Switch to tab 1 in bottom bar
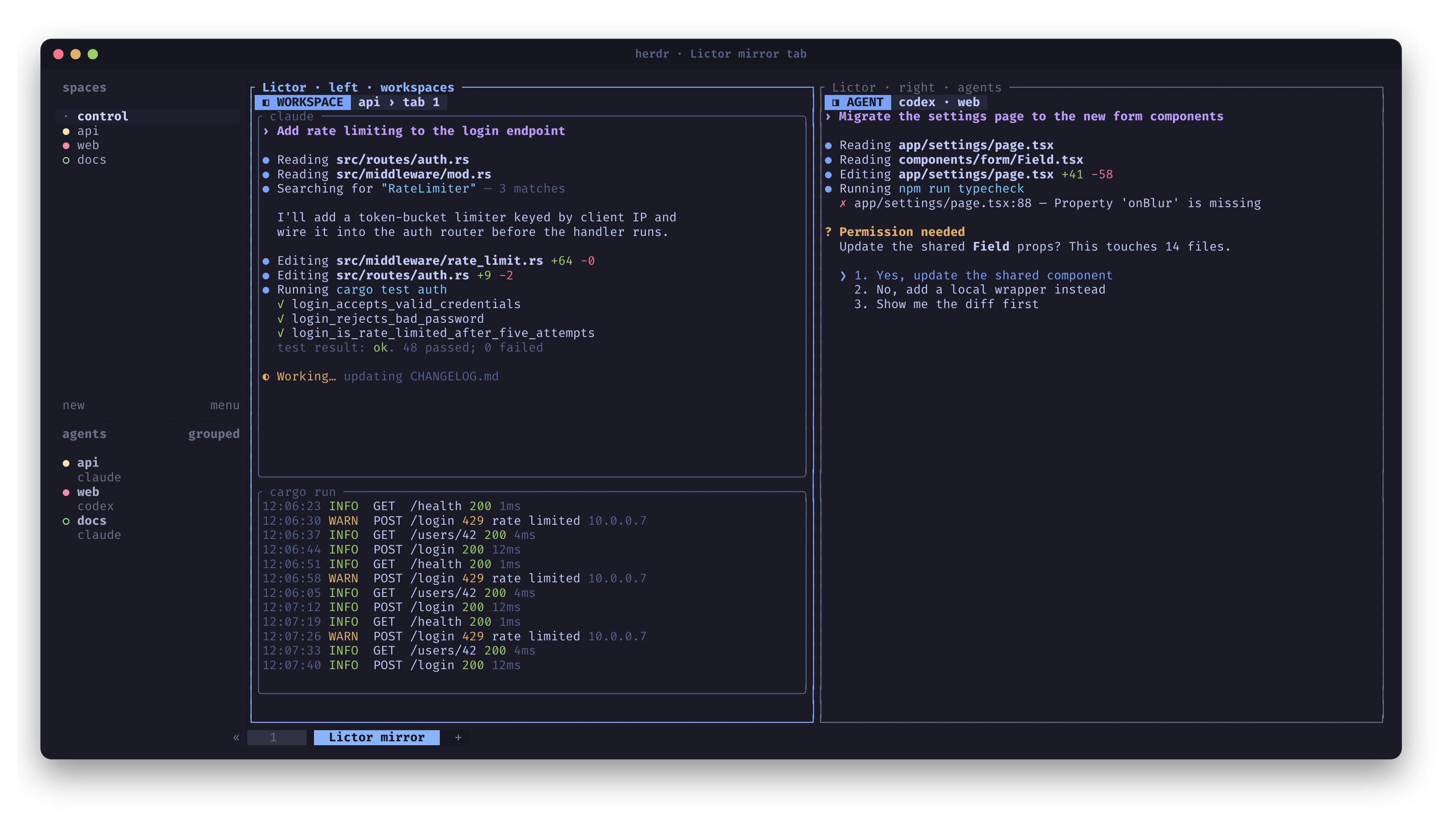The image size is (1456, 829). [x=277, y=737]
